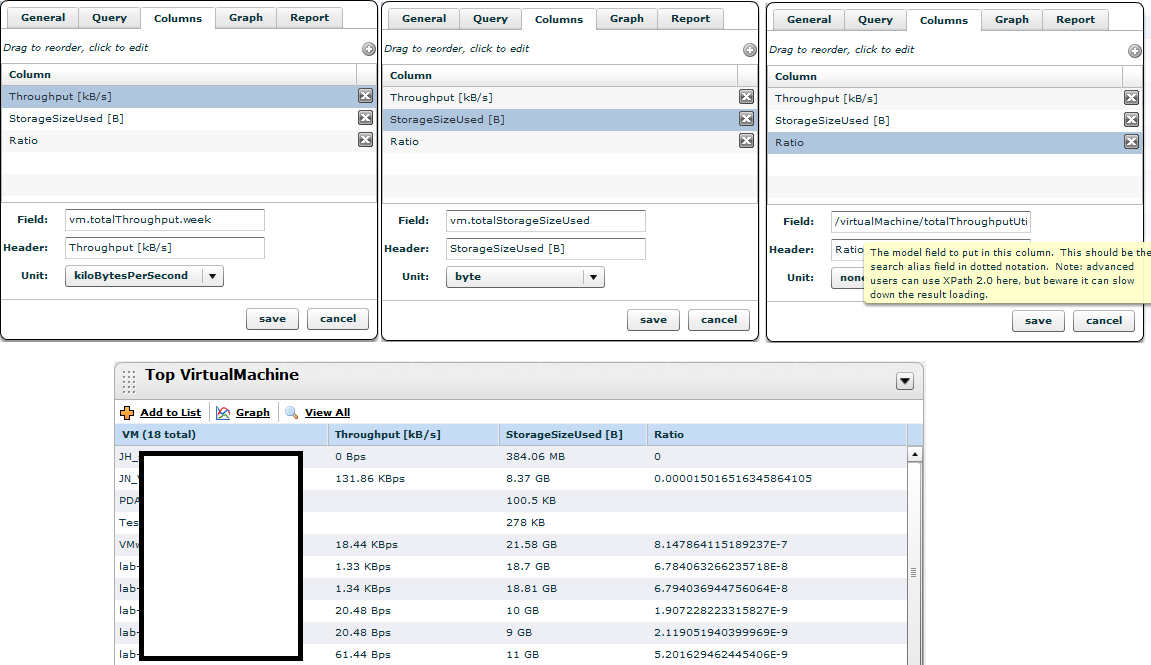Remove Ratio column in right panel
This screenshot has width=1151, height=665.
(1131, 142)
